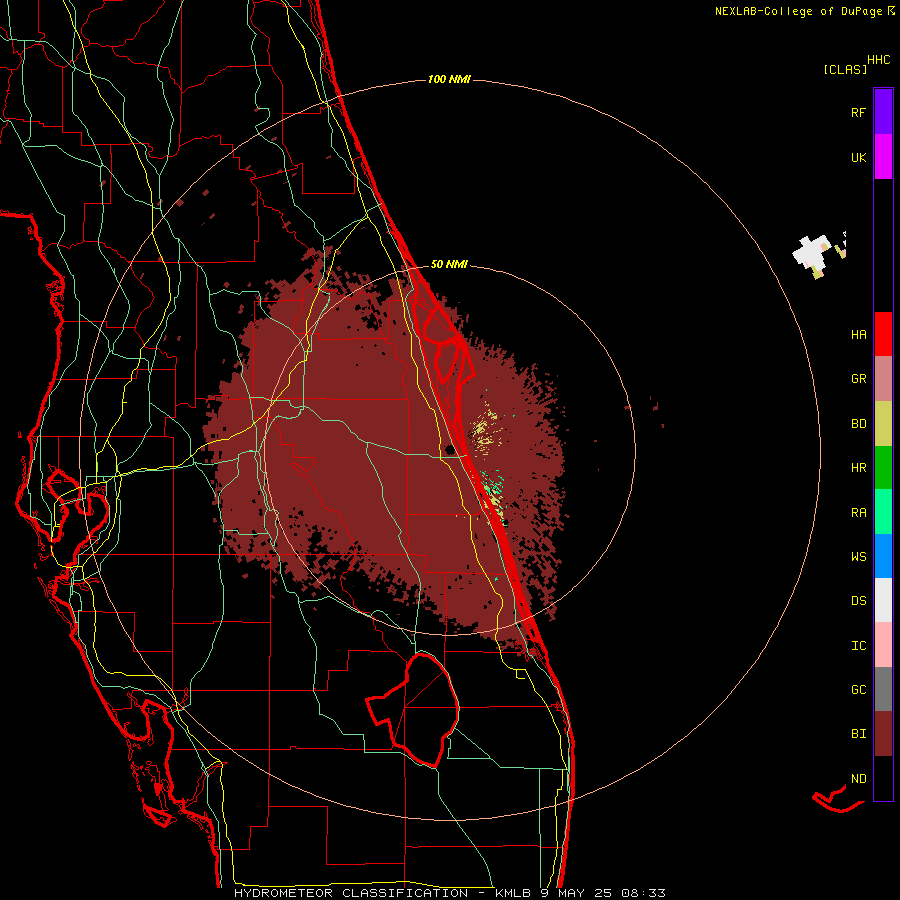Click the GC legend label

pos(858,690)
